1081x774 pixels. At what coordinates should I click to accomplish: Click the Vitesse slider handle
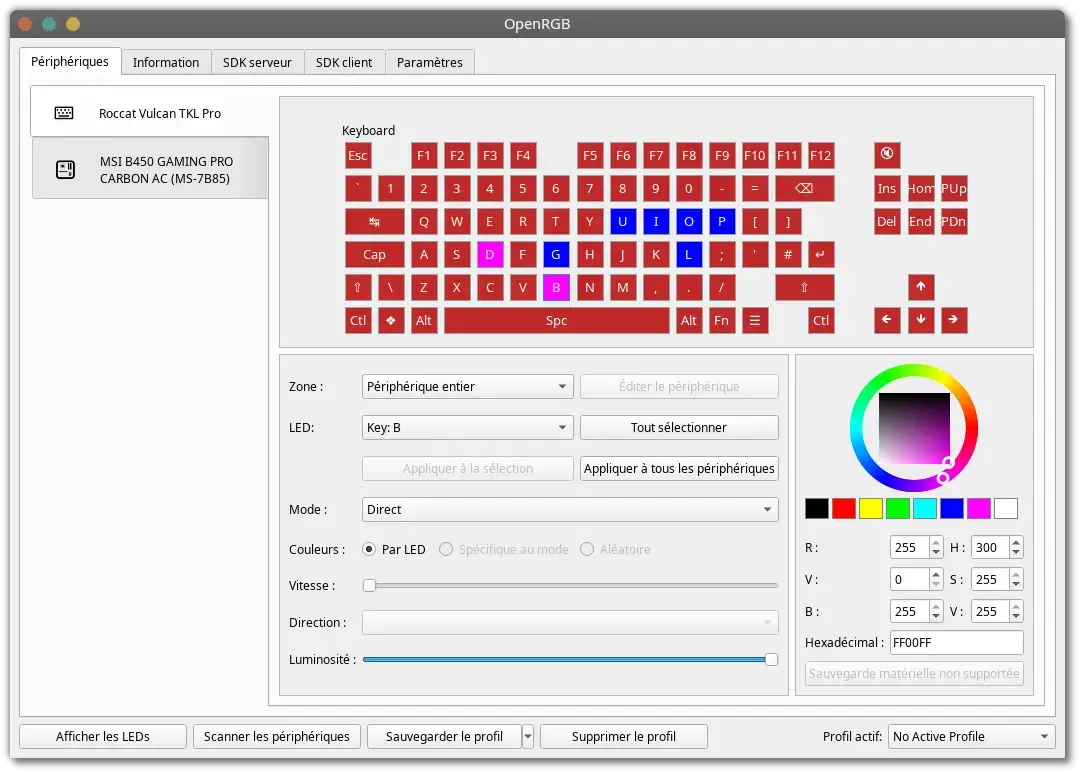click(x=370, y=586)
